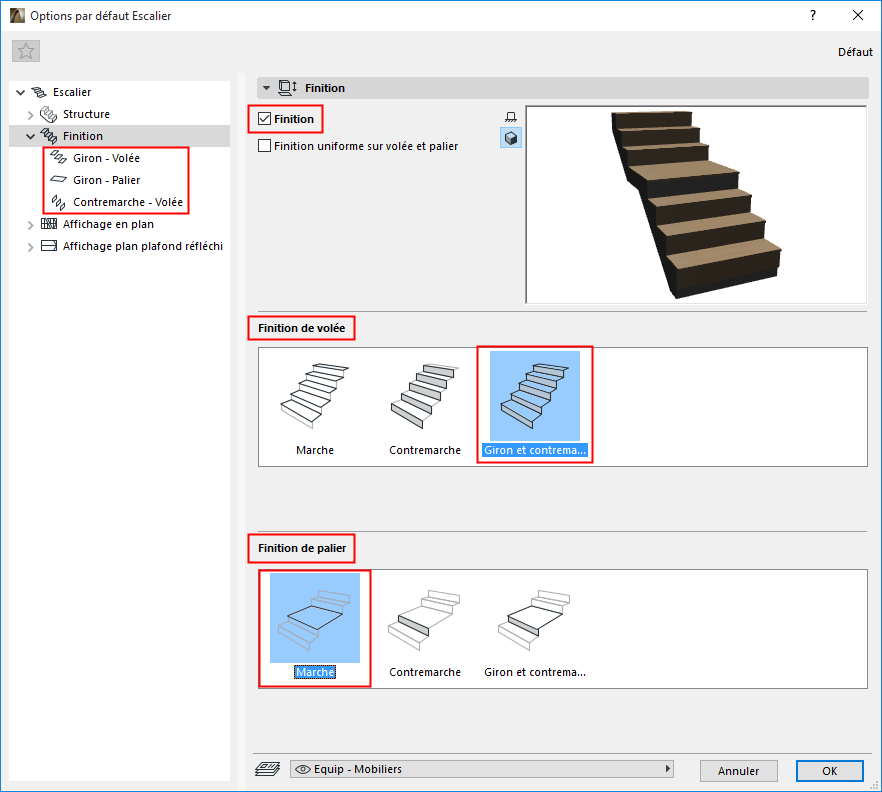The image size is (882, 792).
Task: Enable Finition uniforme sur volée et palier
Action: coord(264,146)
